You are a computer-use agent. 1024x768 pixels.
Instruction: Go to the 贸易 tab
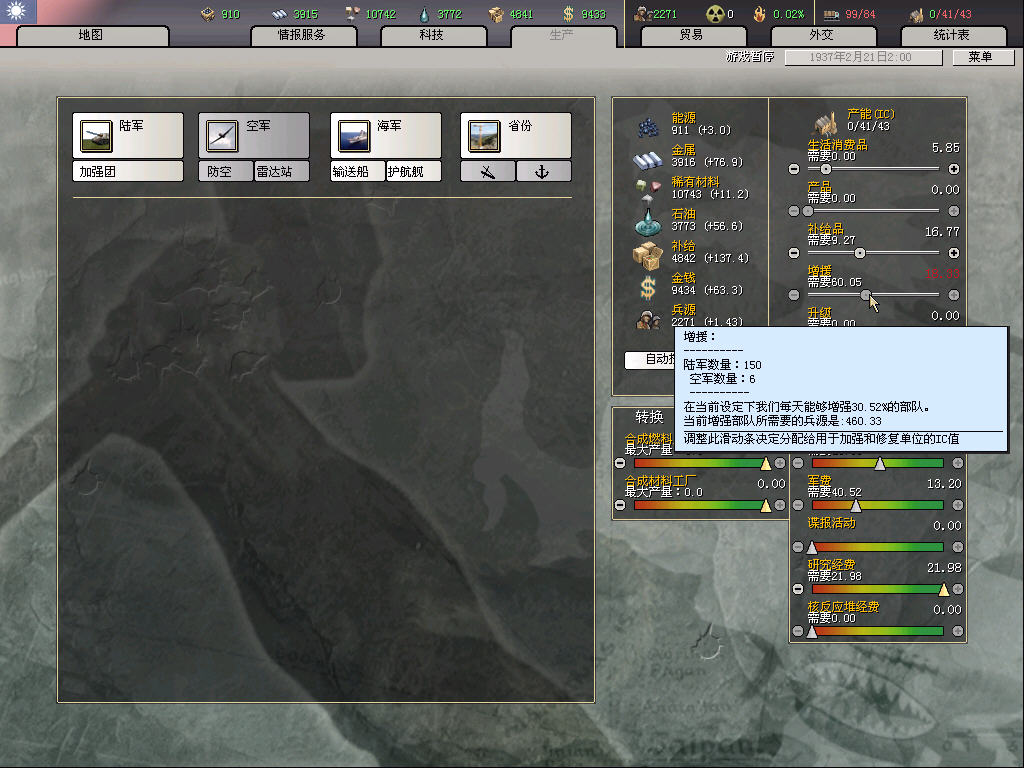[693, 35]
